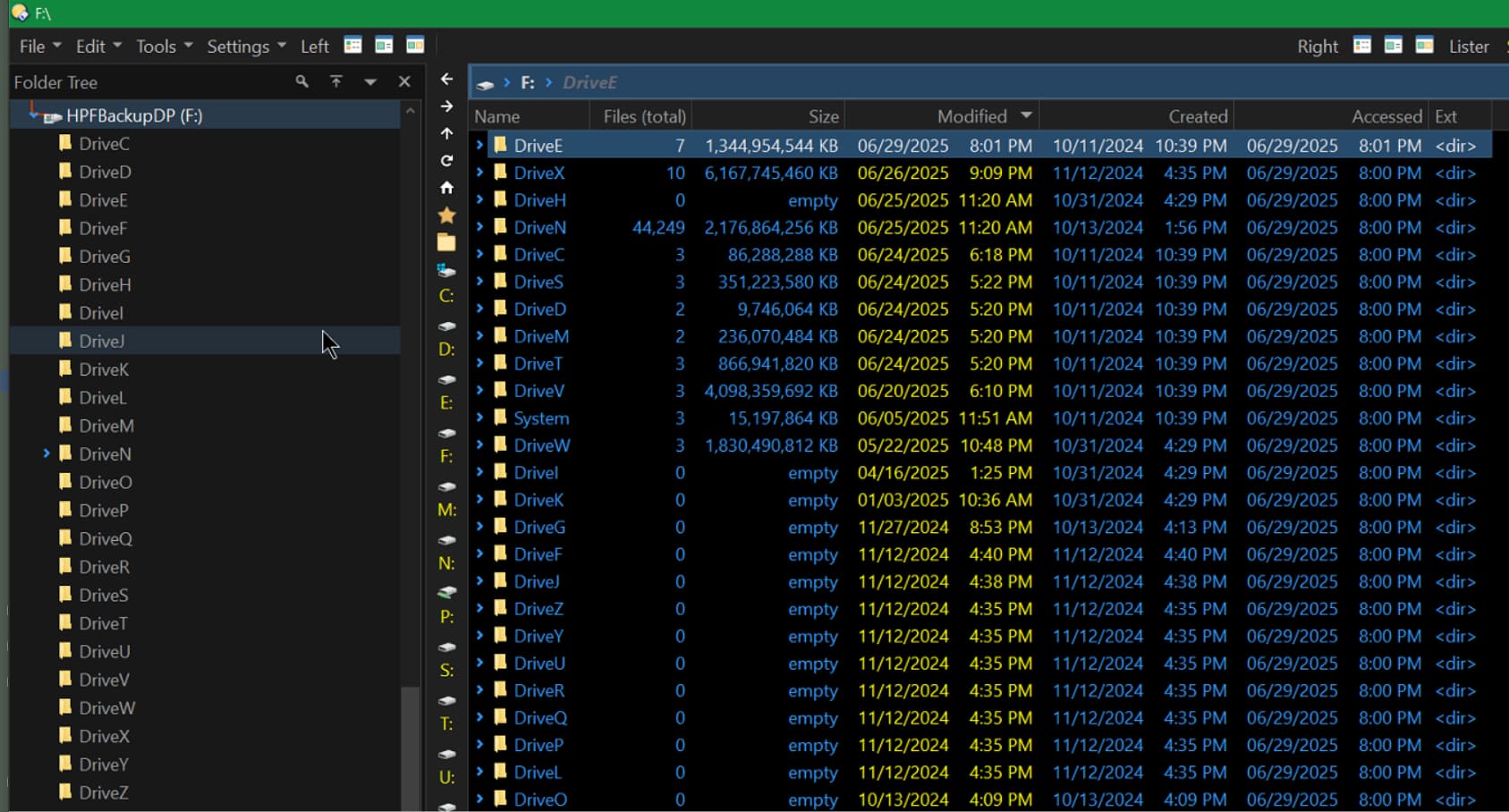Viewport: 1509px width, 812px height.
Task: Click first view-mode icon next to Left
Action: click(353, 46)
